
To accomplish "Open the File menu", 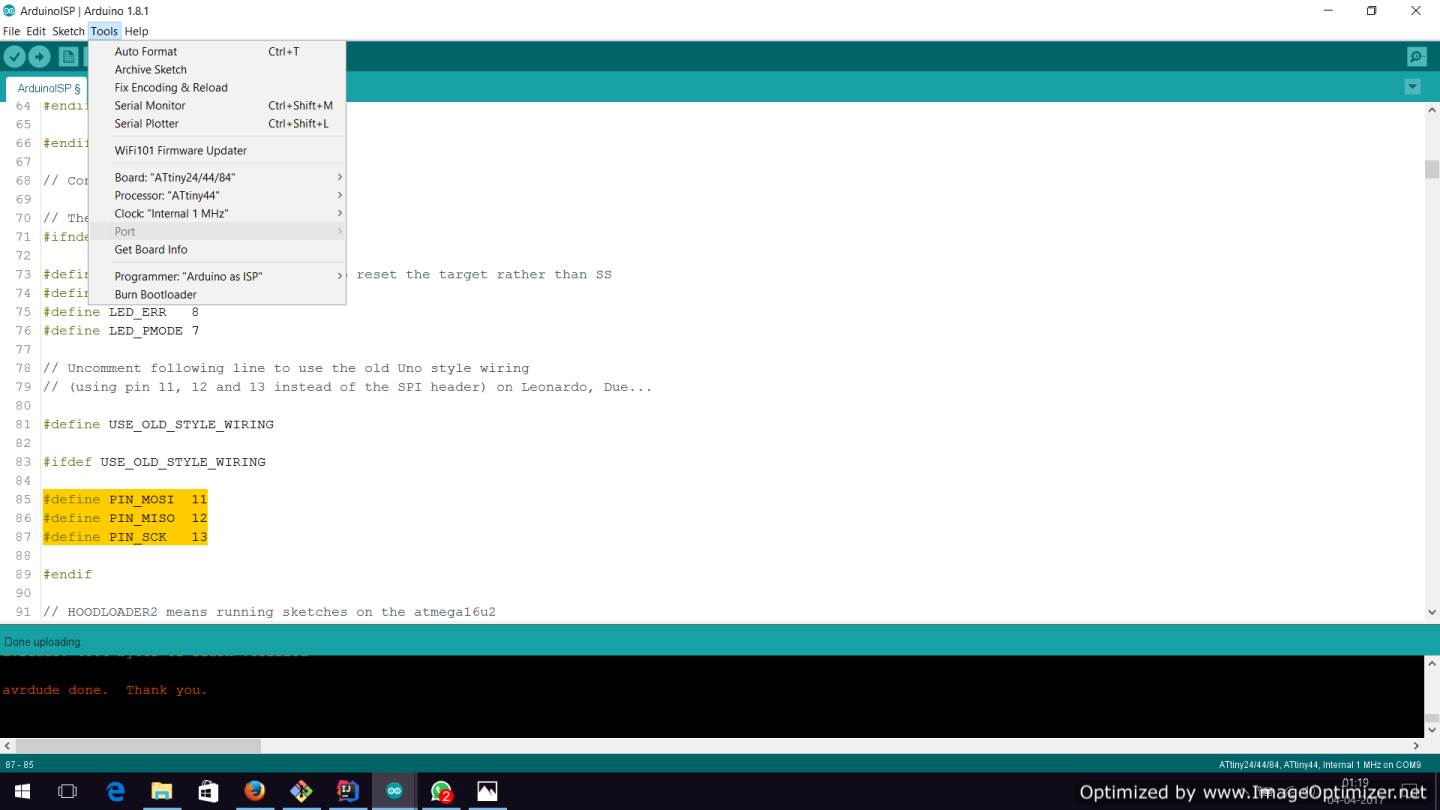I will click(11, 31).
